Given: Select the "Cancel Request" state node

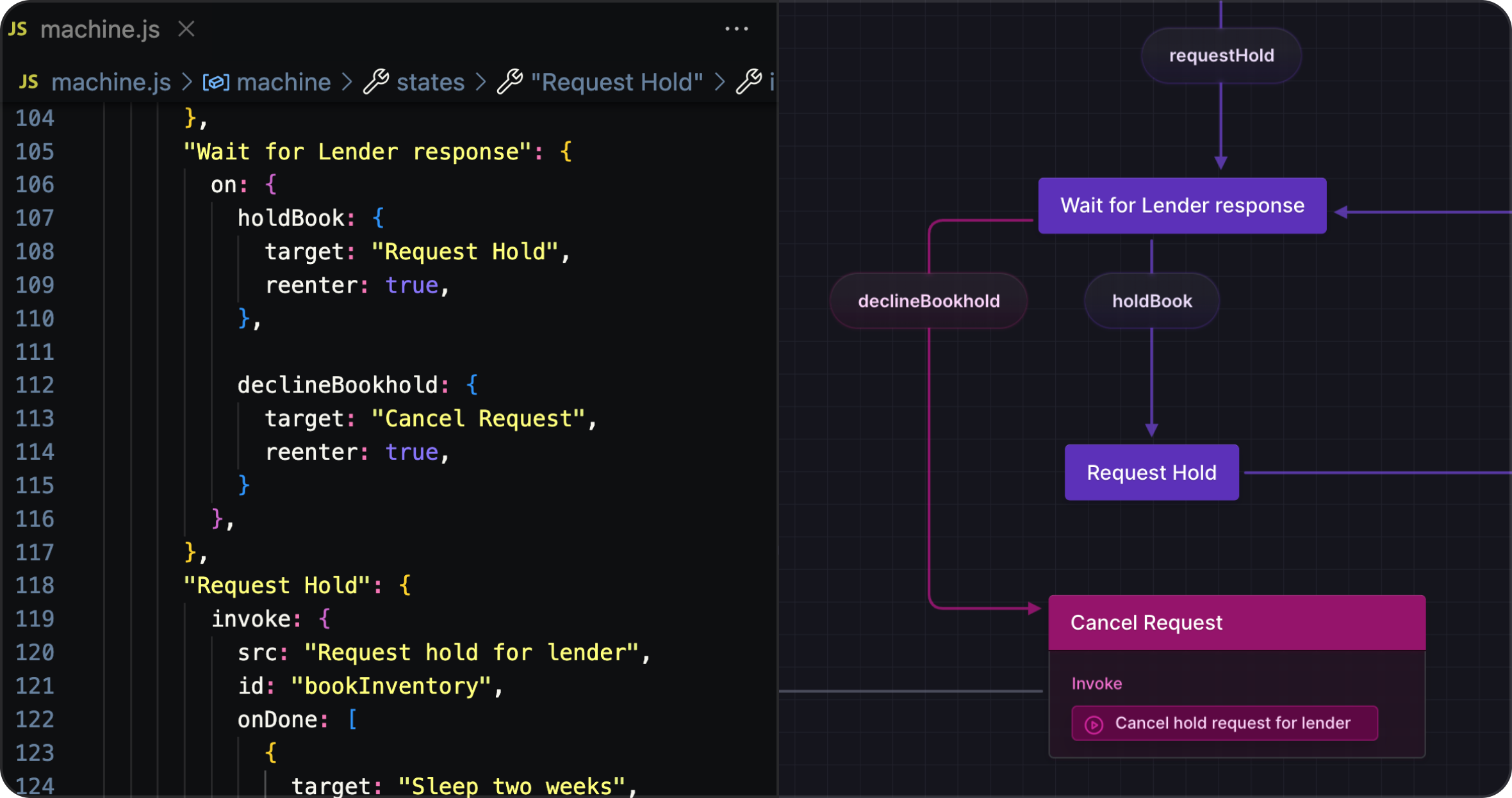Looking at the screenshot, I should point(1146,622).
